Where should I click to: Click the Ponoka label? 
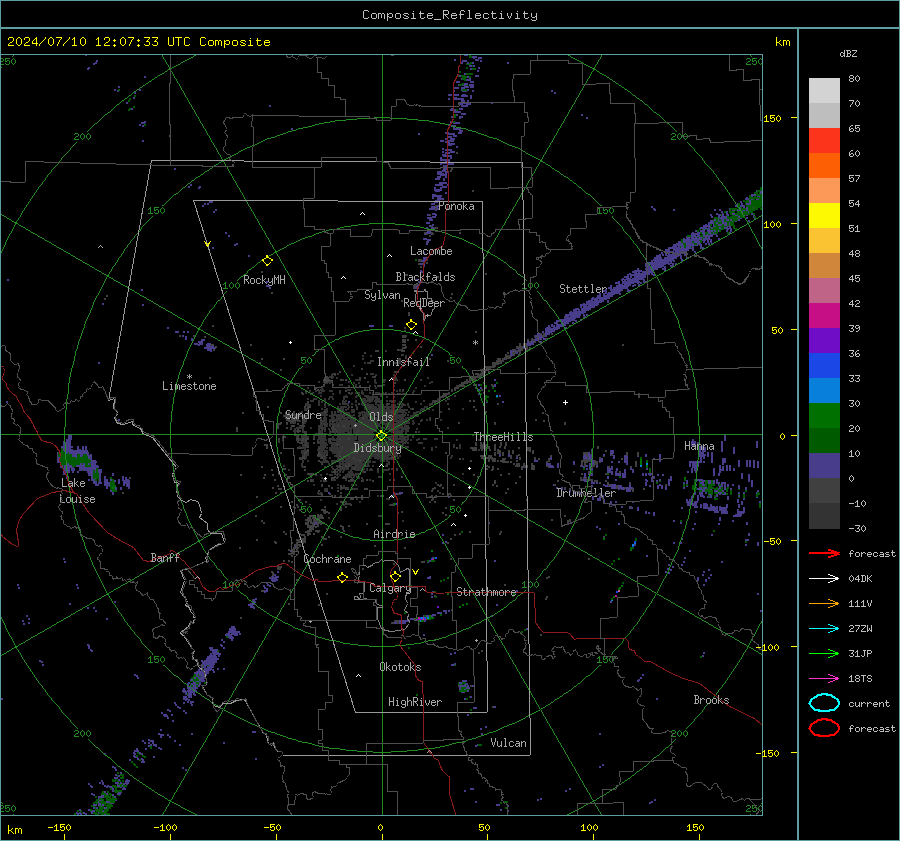(x=456, y=206)
